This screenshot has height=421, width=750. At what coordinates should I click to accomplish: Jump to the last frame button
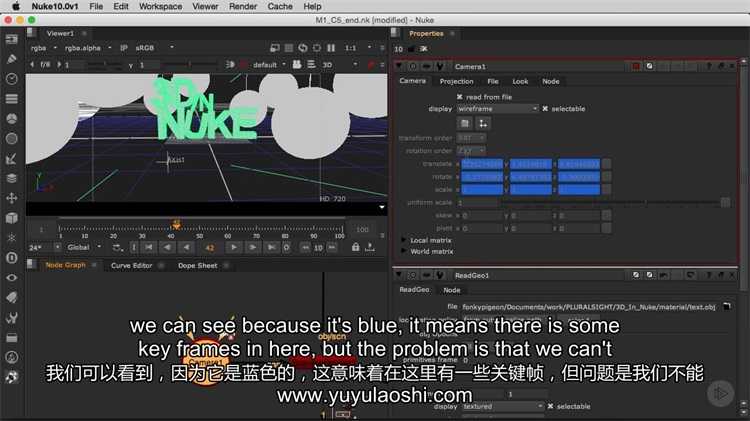click(x=271, y=247)
